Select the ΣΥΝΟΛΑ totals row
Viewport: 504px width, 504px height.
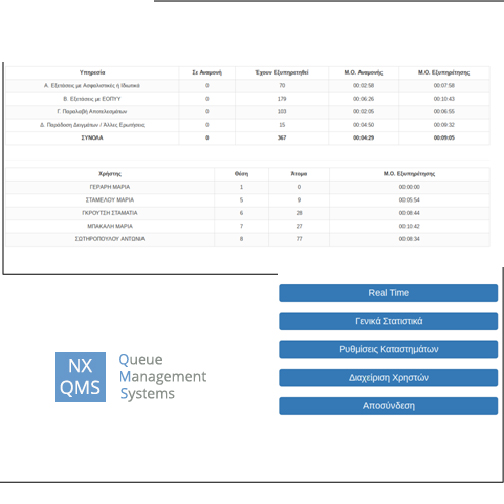click(x=248, y=138)
